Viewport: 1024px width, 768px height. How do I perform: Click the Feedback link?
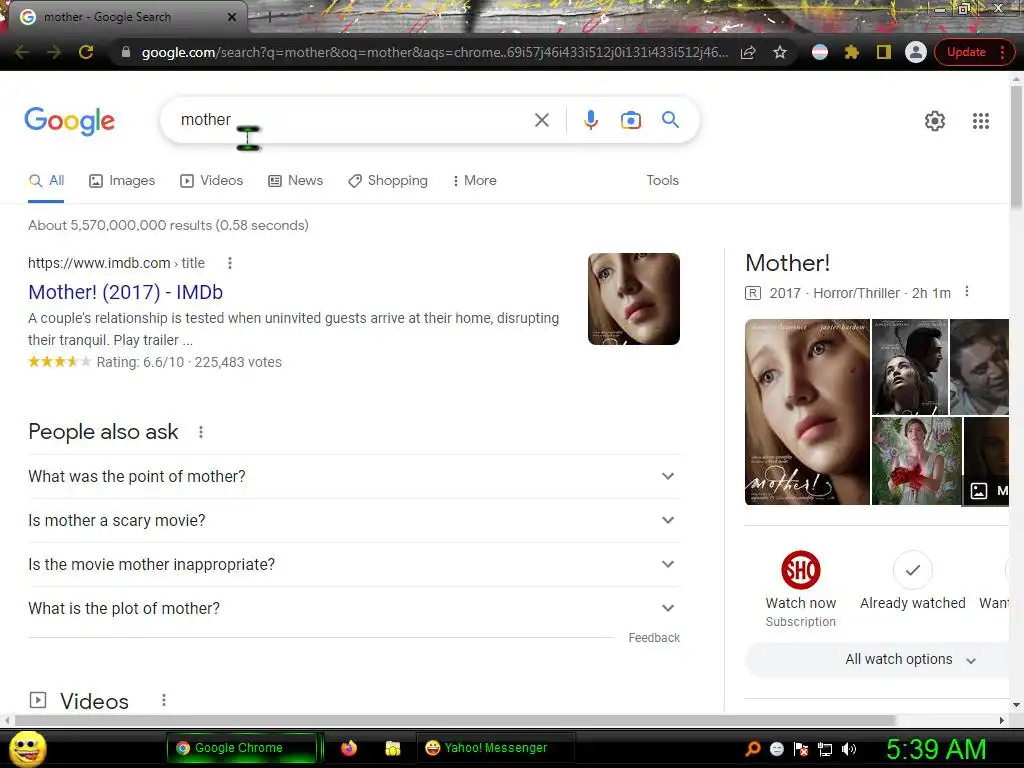[654, 637]
